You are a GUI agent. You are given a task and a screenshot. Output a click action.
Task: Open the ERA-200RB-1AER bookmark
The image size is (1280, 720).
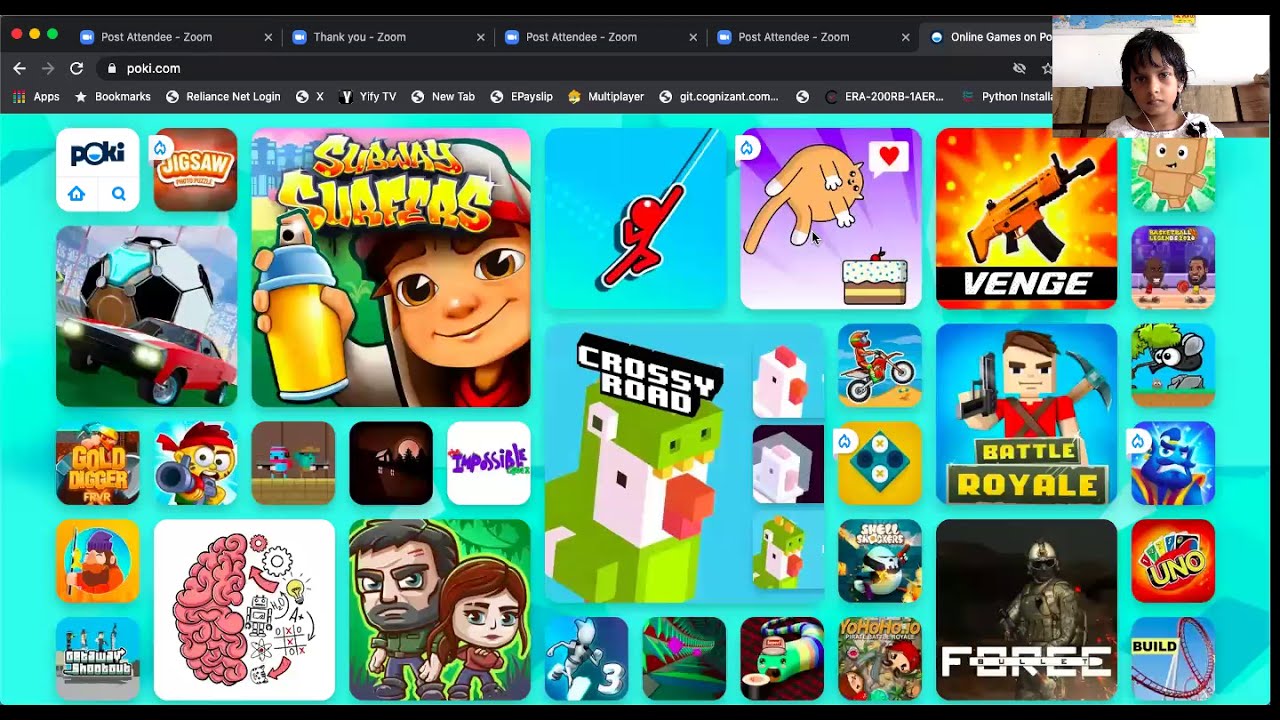click(x=884, y=97)
